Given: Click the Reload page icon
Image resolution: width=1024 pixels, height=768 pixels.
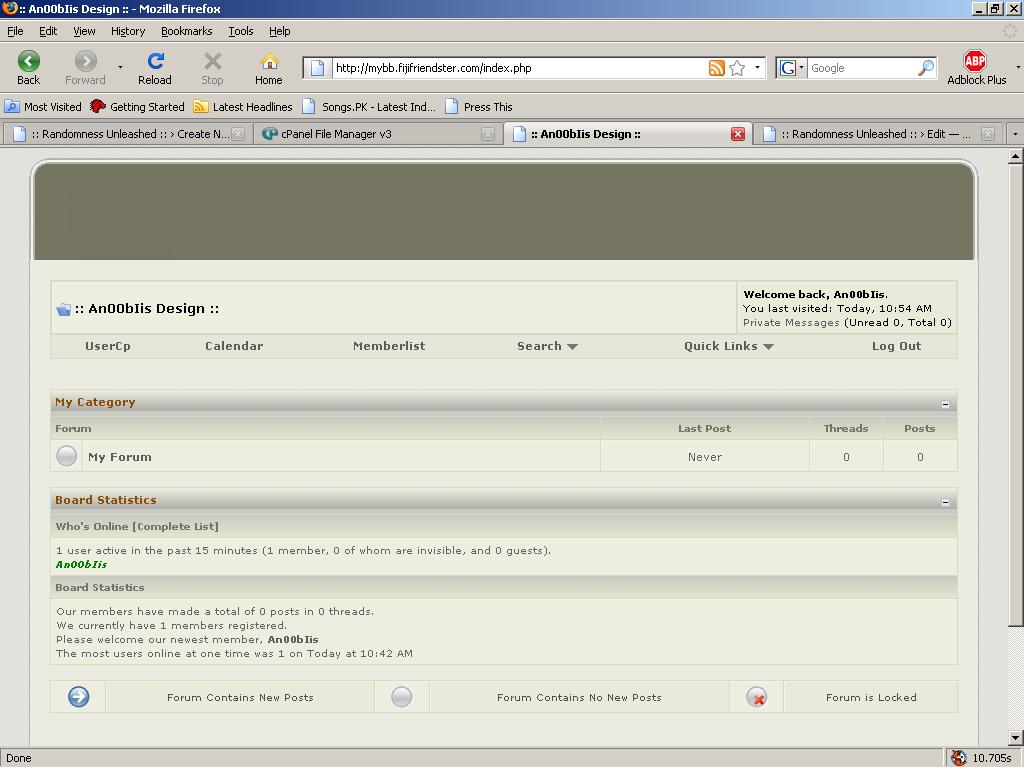Looking at the screenshot, I should click(155, 63).
